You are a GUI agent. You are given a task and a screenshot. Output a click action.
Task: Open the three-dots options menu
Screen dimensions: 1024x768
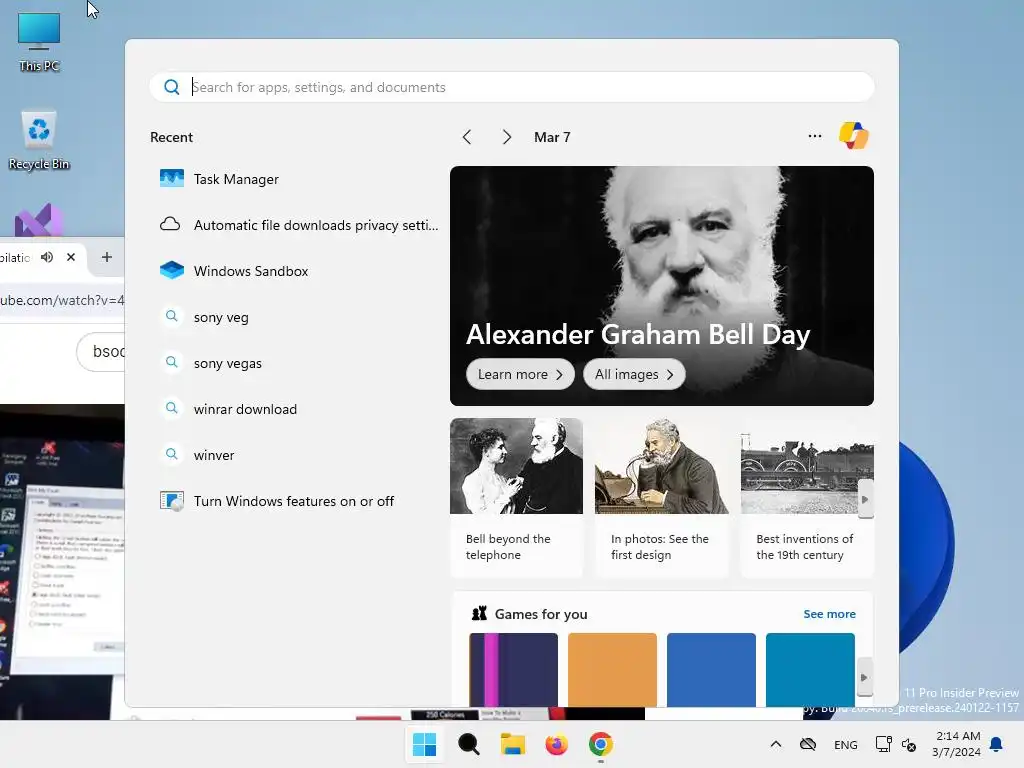click(x=814, y=136)
